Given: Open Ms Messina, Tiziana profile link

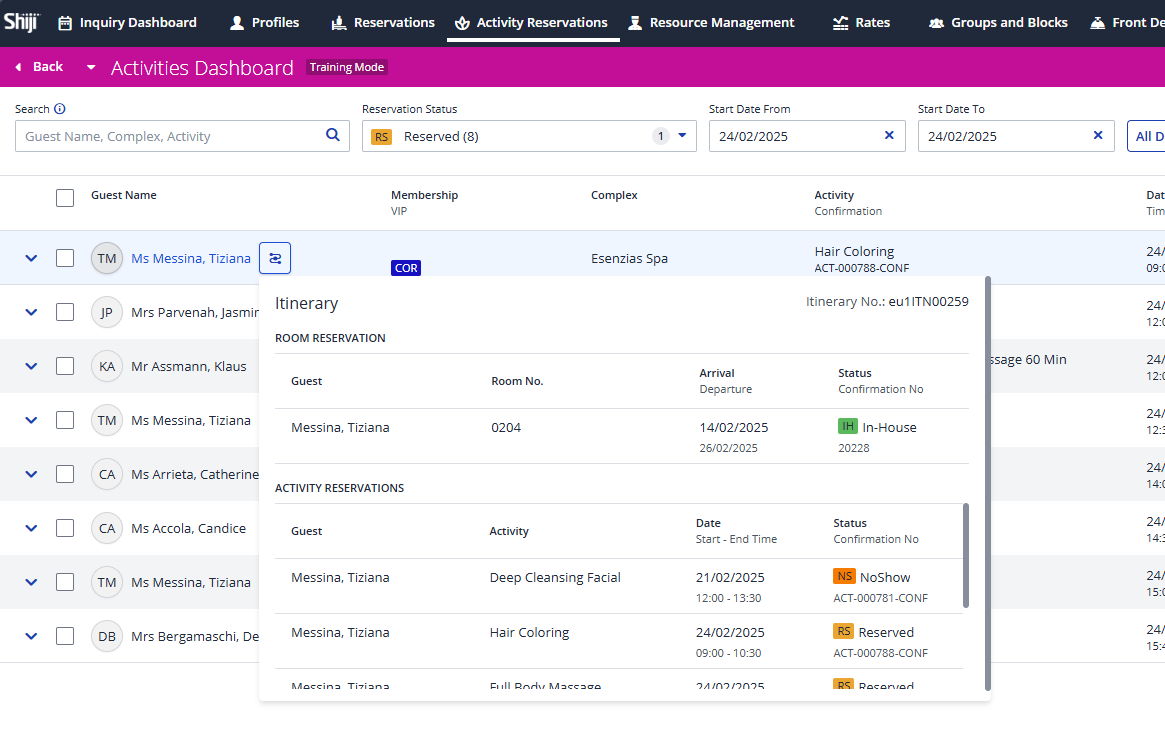Looking at the screenshot, I should click(x=191, y=258).
